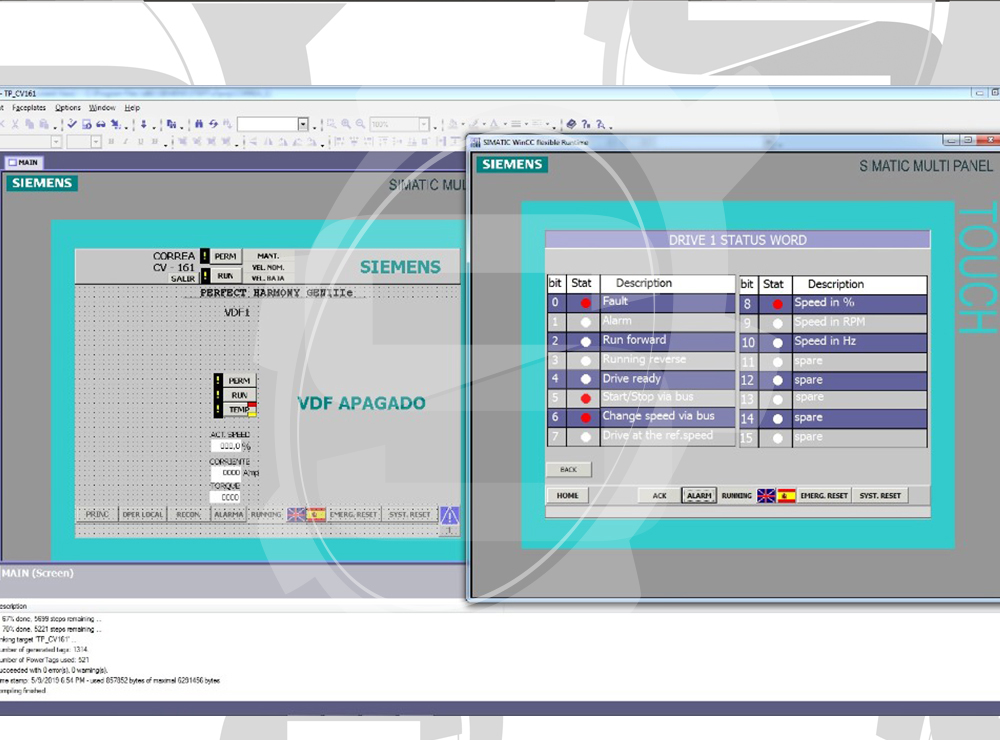Click the Drive ready status indicator
The width and height of the screenshot is (1000, 740).
tap(586, 380)
